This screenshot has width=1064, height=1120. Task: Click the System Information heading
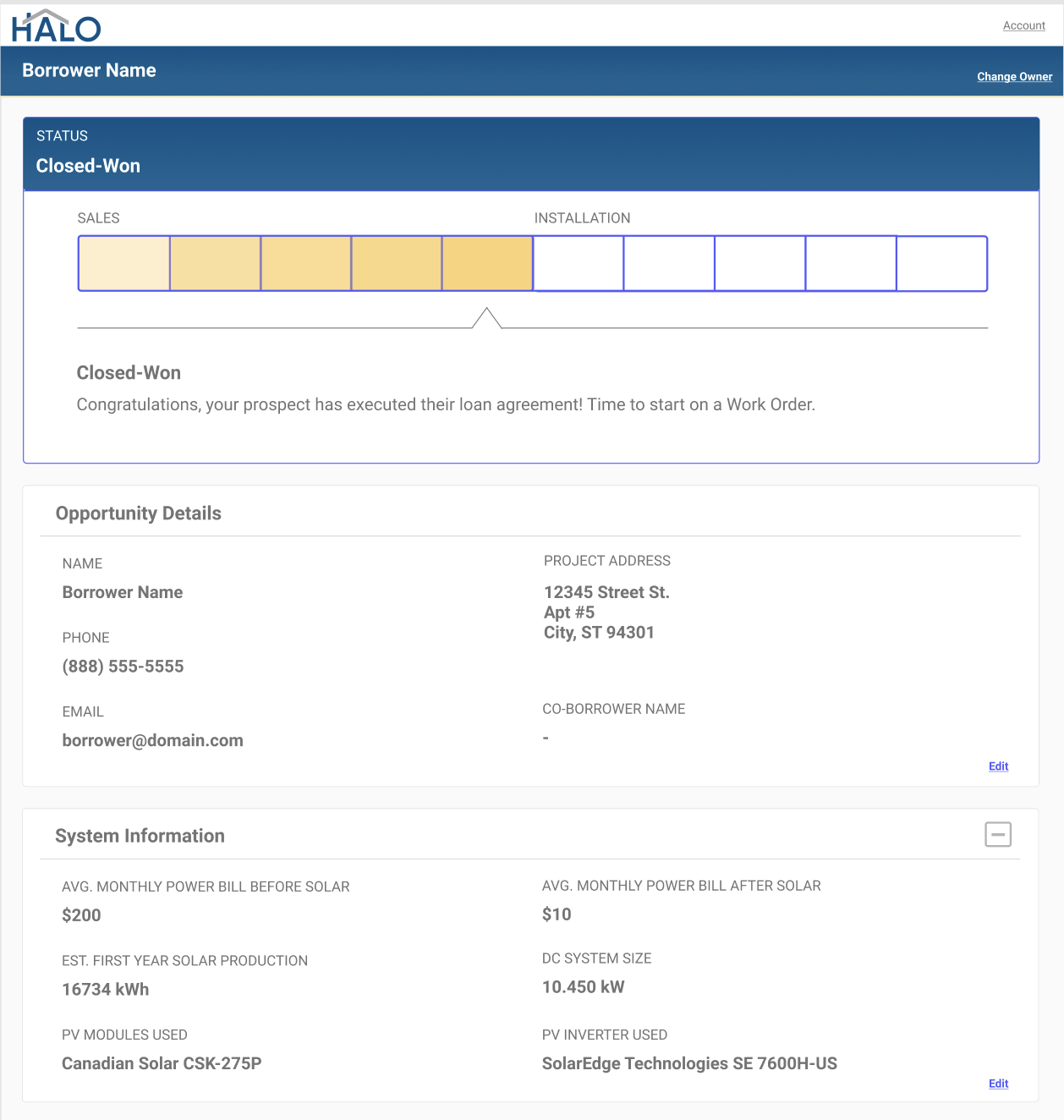(140, 836)
